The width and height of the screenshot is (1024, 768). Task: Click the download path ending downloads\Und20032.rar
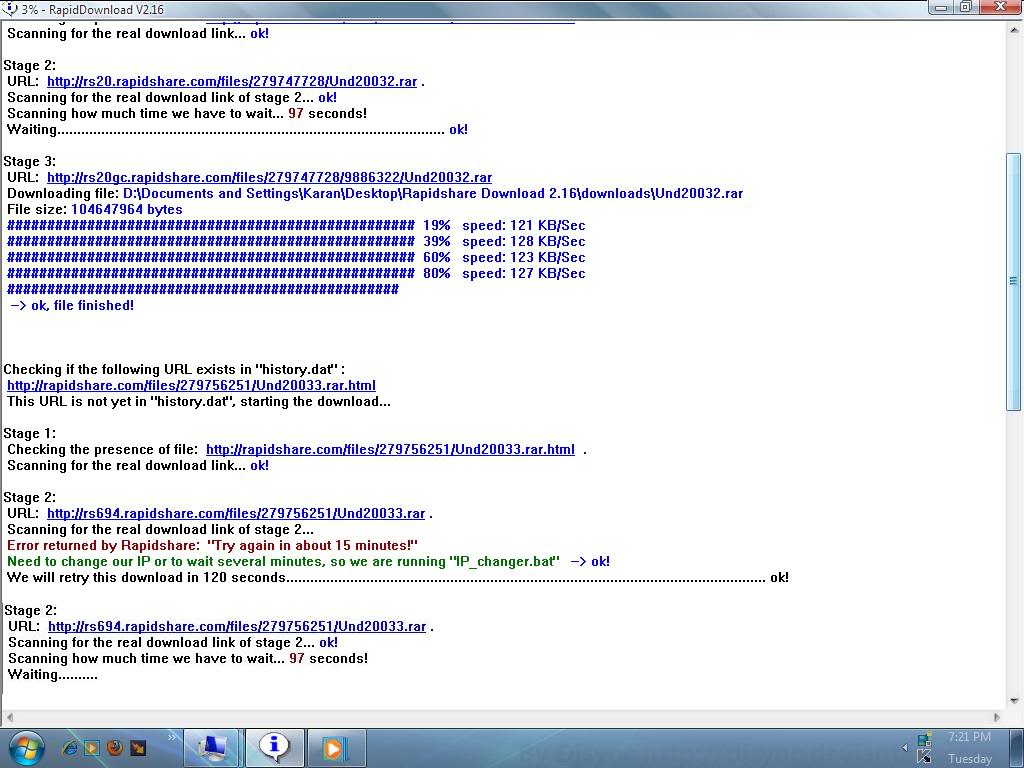click(x=433, y=194)
